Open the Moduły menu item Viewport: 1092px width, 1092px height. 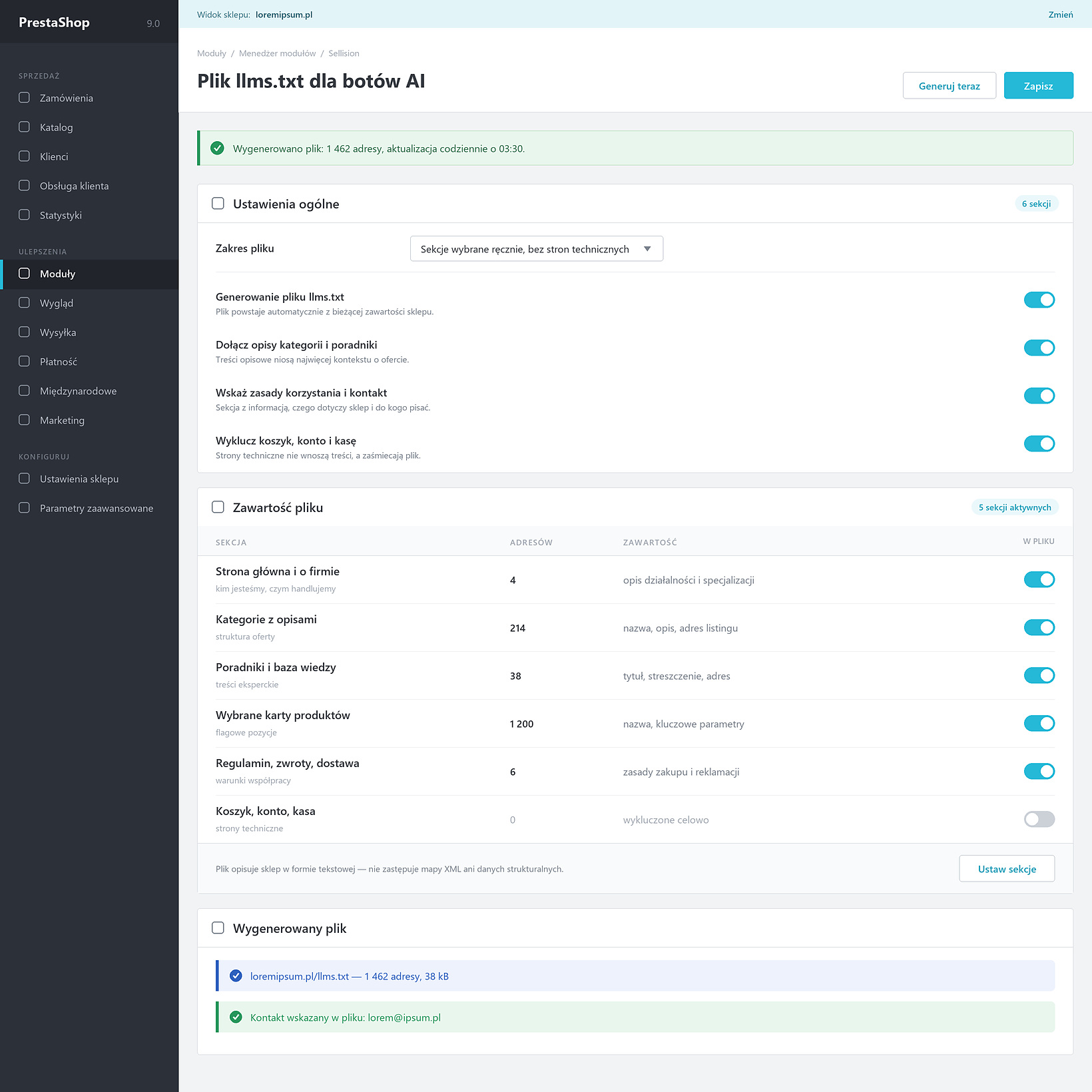(89, 274)
